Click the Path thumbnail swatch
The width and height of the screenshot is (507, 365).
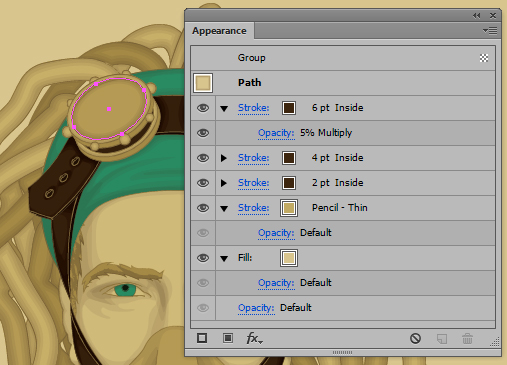(203, 83)
